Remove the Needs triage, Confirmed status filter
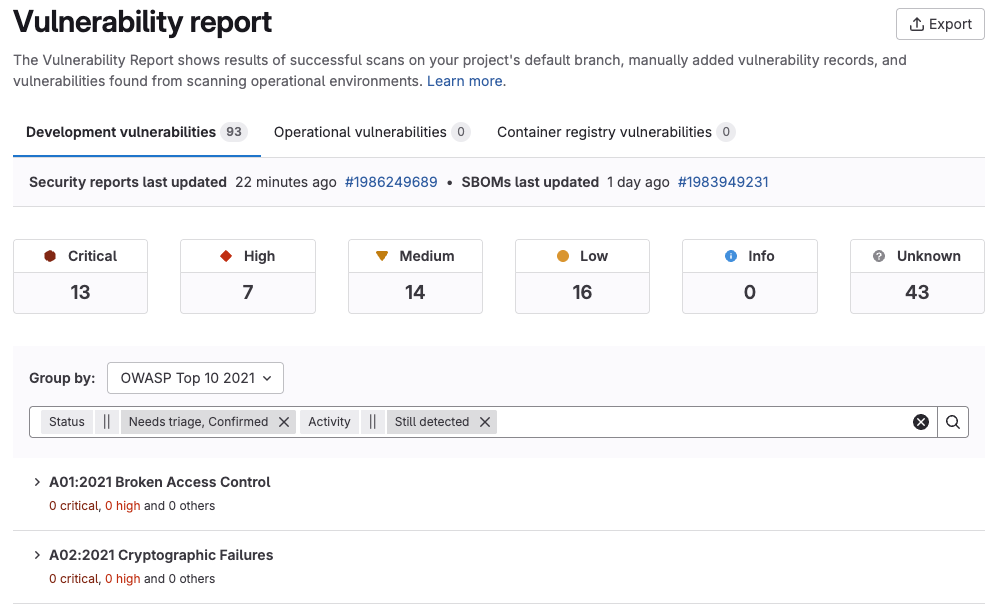Image resolution: width=998 pixels, height=611 pixels. [284, 422]
